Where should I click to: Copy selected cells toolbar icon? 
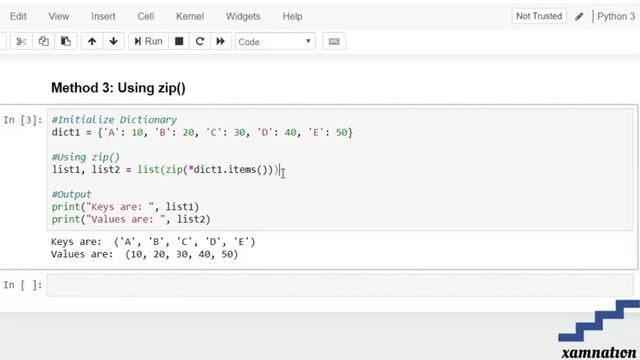click(43, 41)
